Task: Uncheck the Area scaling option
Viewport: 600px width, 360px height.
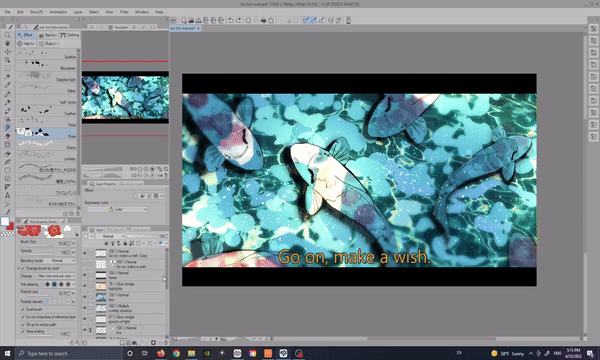Action: [23, 331]
